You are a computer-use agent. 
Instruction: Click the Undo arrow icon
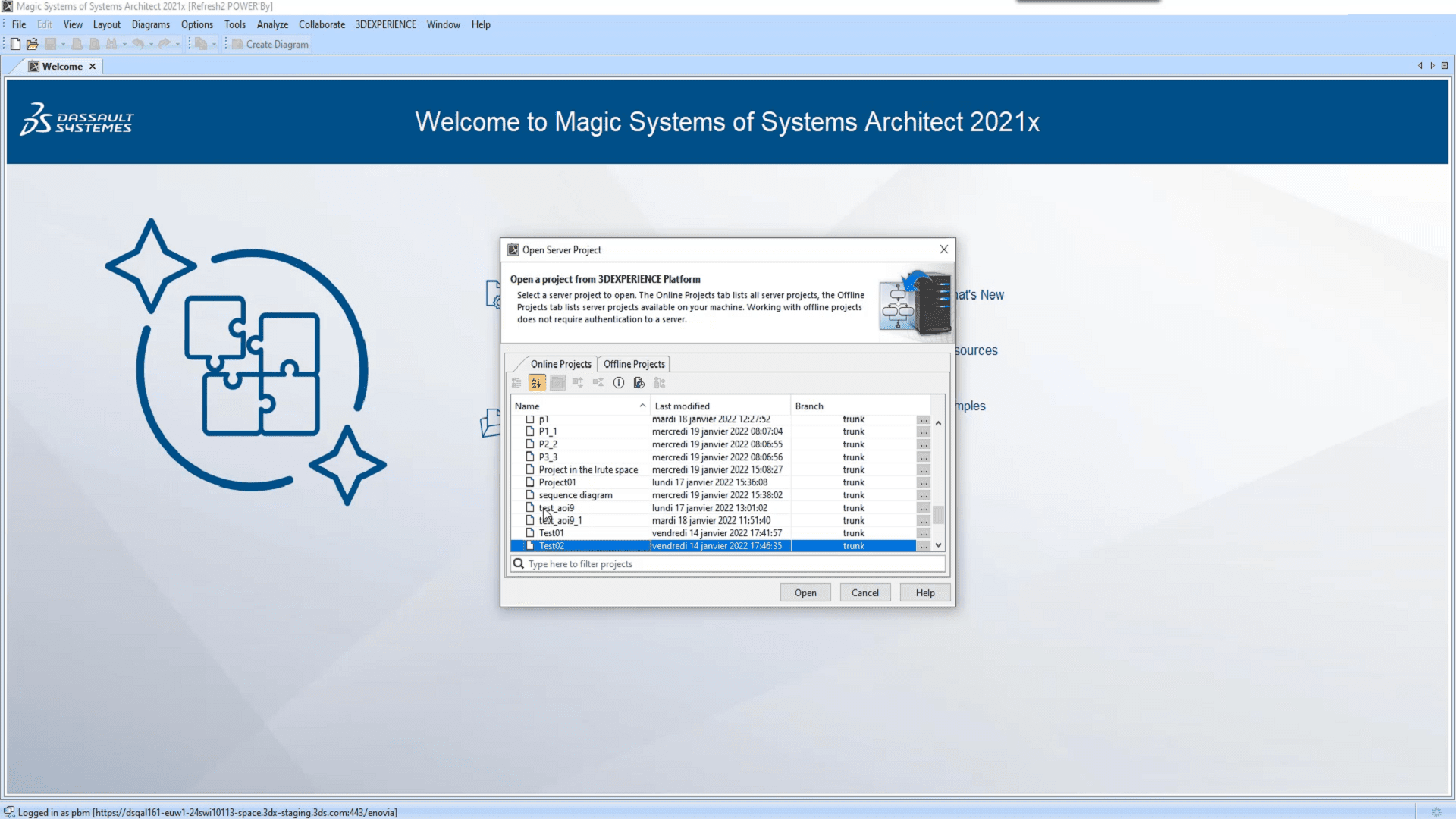point(137,44)
